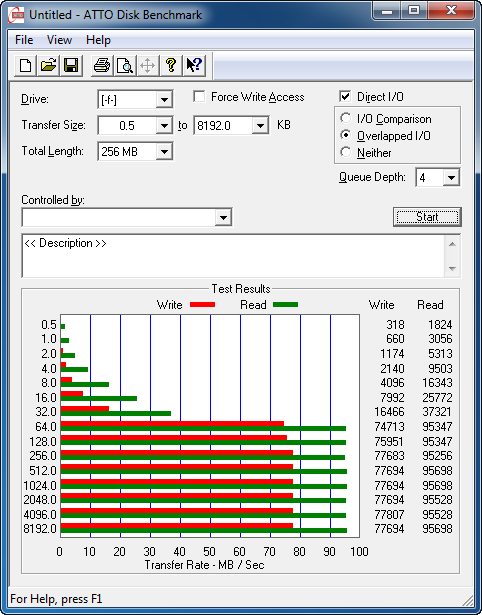Click inside the Description text box
The width and height of the screenshot is (482, 615).
tap(233, 256)
